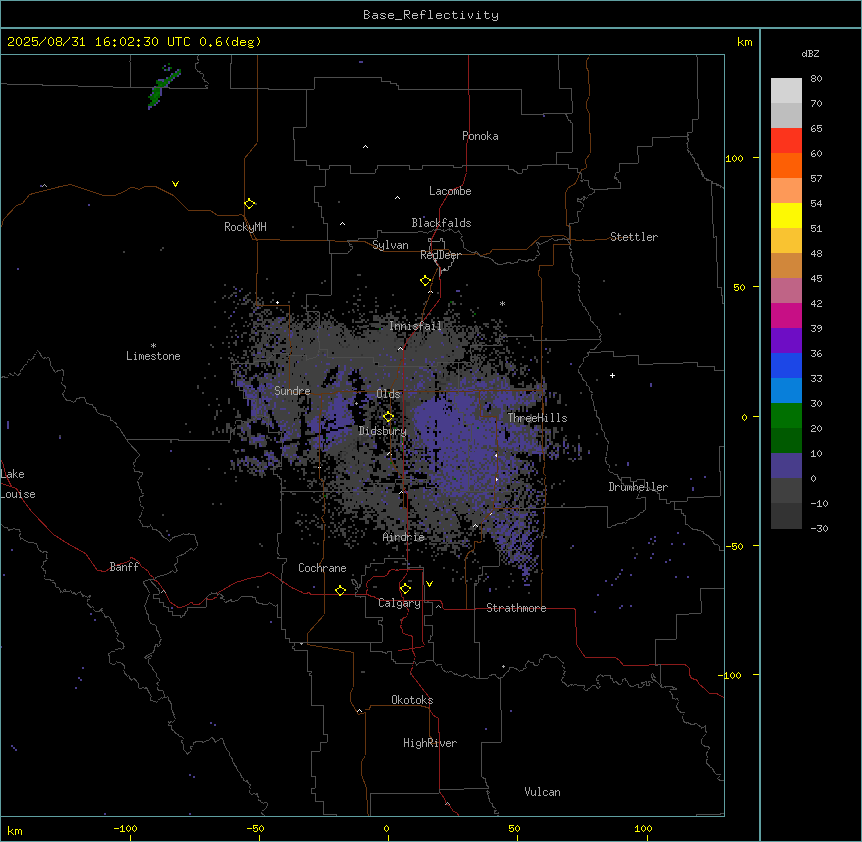This screenshot has height=842, width=862.
Task: Click the HighRiver label
Action: click(430, 743)
